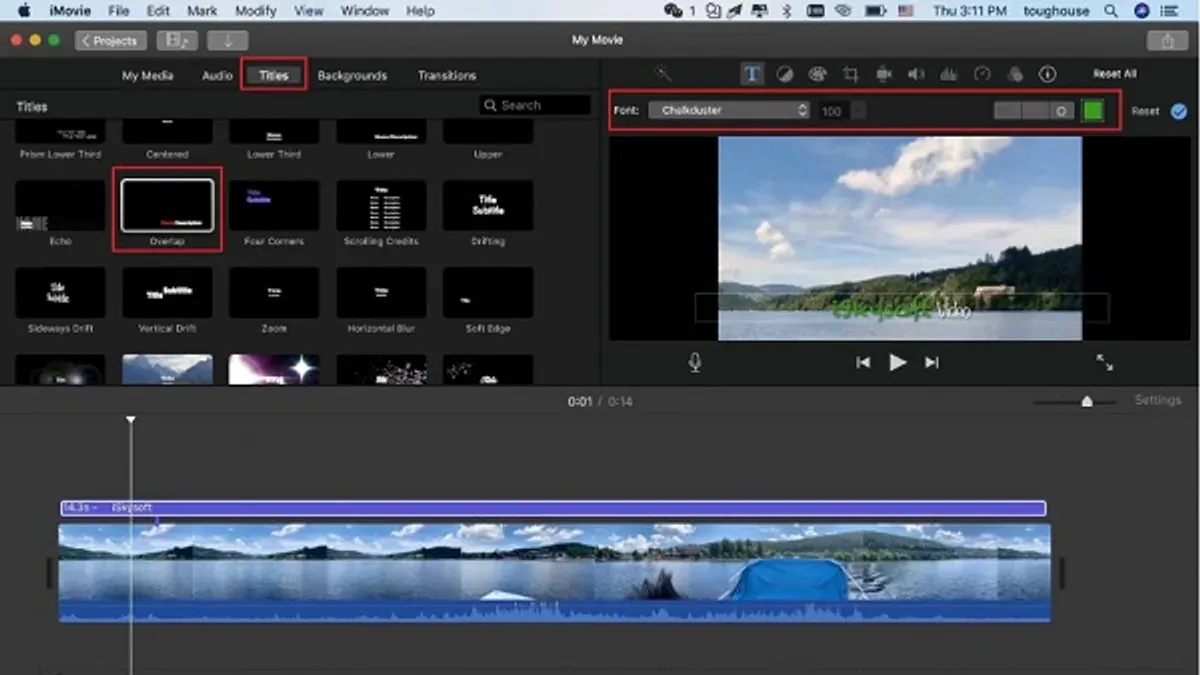Viewport: 1200px width, 675px height.
Task: Click Reset next to the checkmark
Action: [x=1145, y=111]
